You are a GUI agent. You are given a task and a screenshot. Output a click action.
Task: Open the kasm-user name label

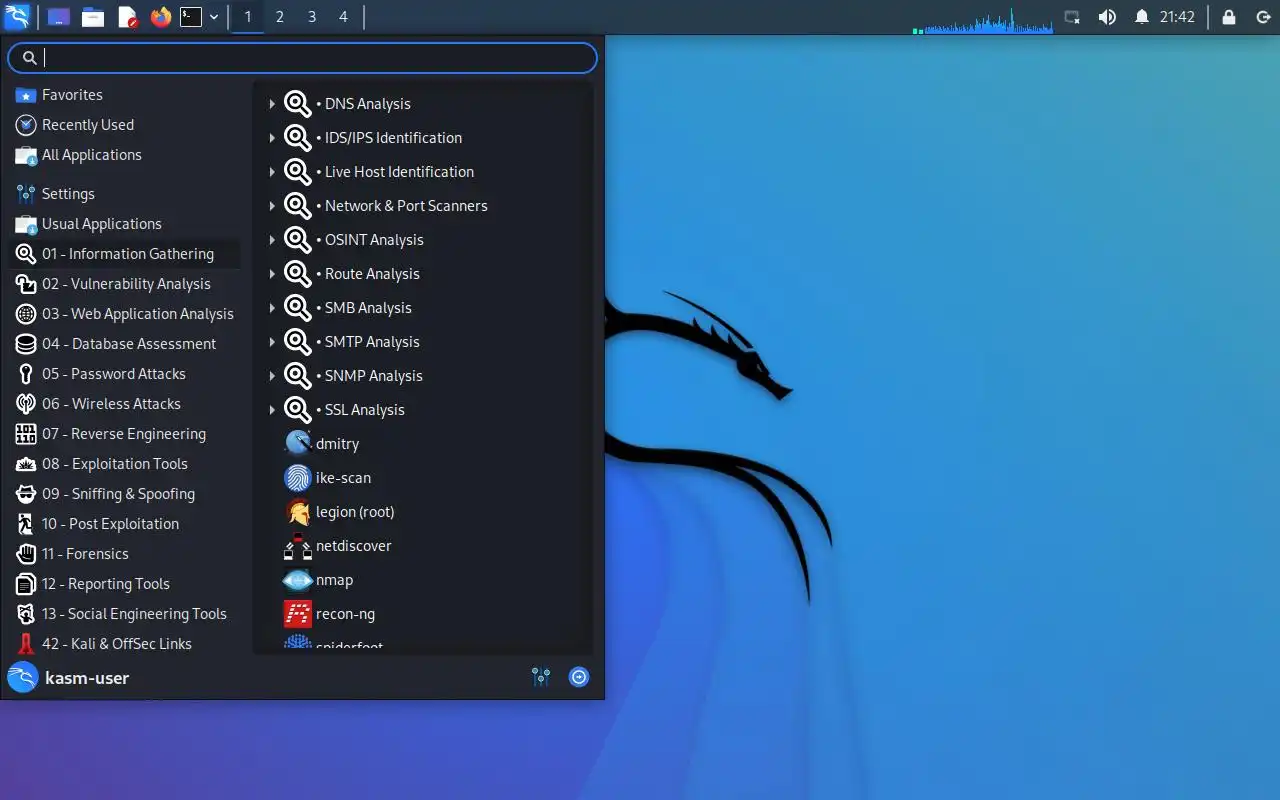(x=87, y=678)
